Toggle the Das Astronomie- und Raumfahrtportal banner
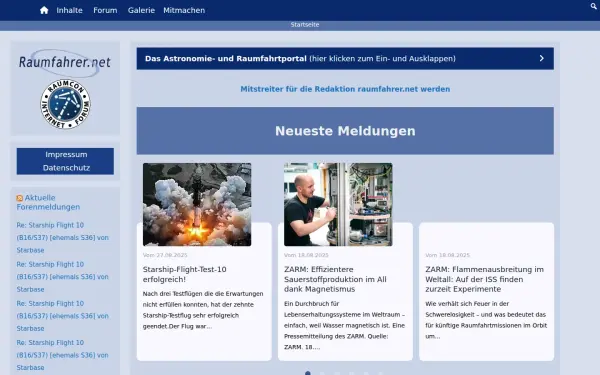 tap(345, 59)
